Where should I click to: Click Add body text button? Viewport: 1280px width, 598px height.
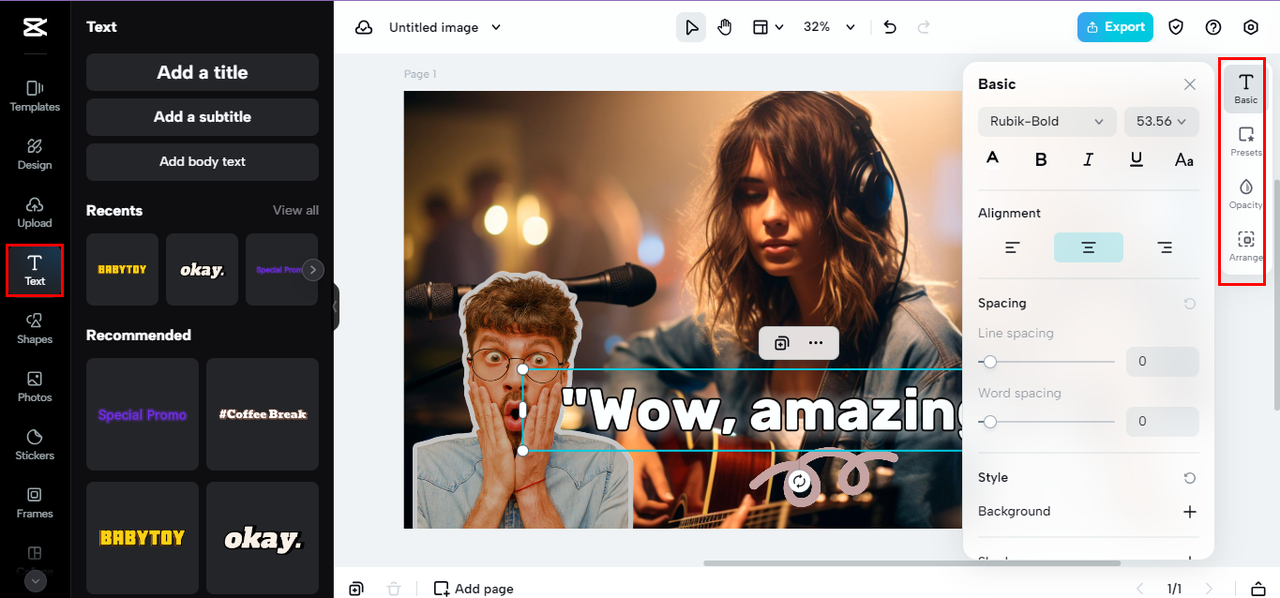tap(202, 162)
